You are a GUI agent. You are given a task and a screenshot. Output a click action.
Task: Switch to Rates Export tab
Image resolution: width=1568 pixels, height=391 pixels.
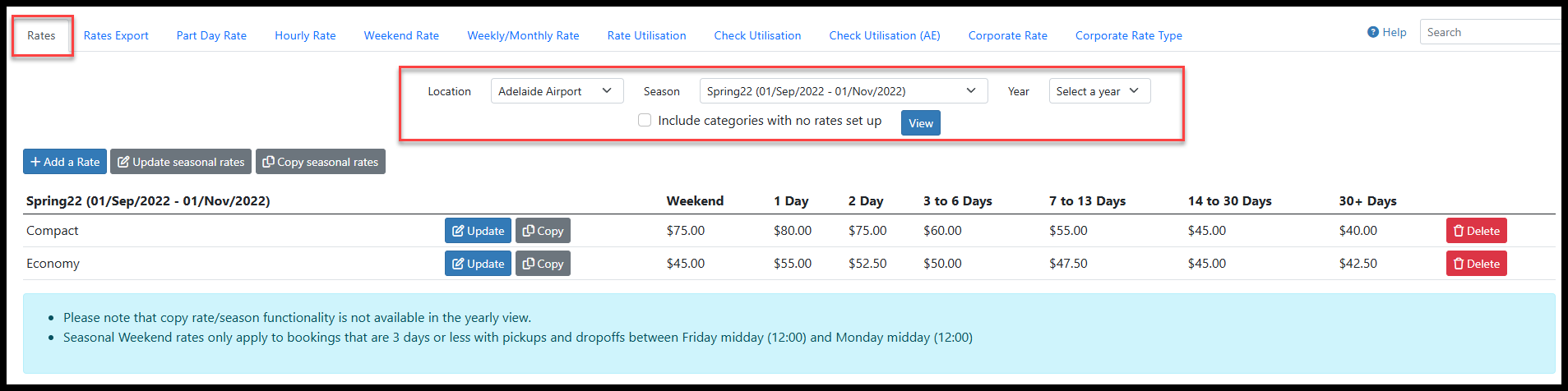pyautogui.click(x=116, y=35)
